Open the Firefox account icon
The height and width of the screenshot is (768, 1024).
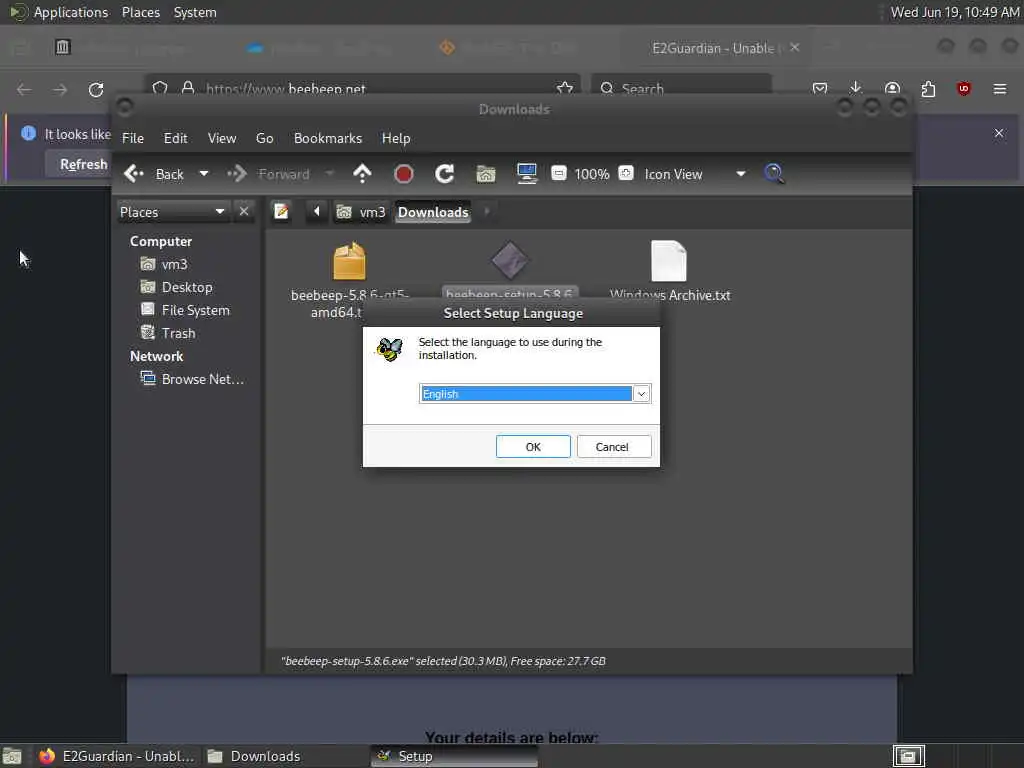892,88
